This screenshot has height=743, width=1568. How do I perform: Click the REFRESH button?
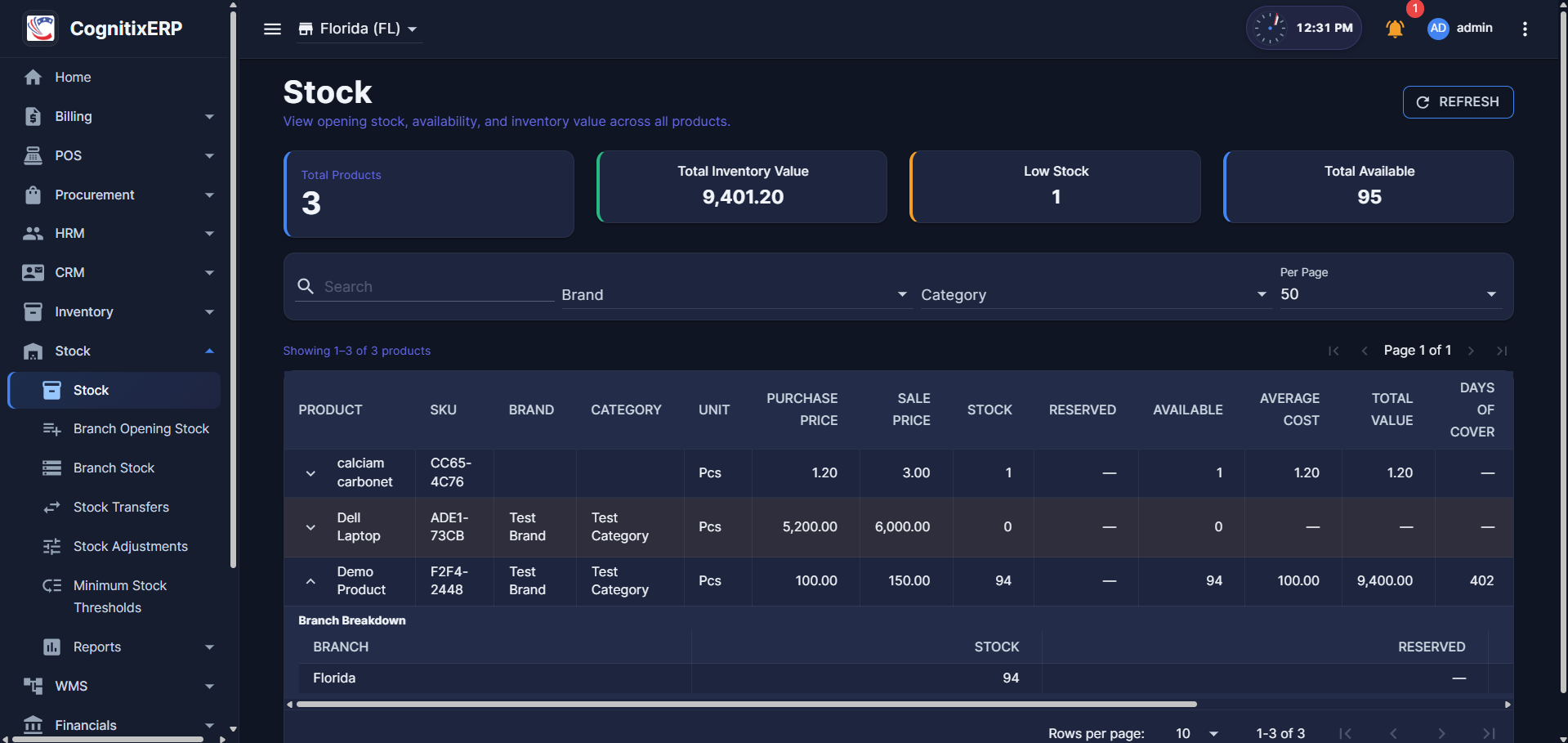tap(1458, 102)
